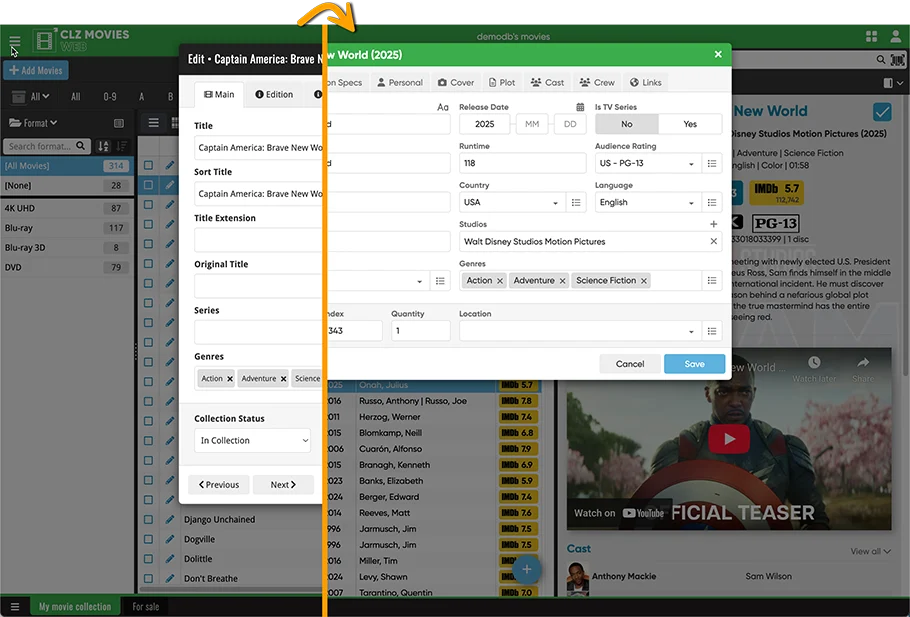The width and height of the screenshot is (910, 617).
Task: Open the Collection Status dropdown
Action: (x=252, y=441)
